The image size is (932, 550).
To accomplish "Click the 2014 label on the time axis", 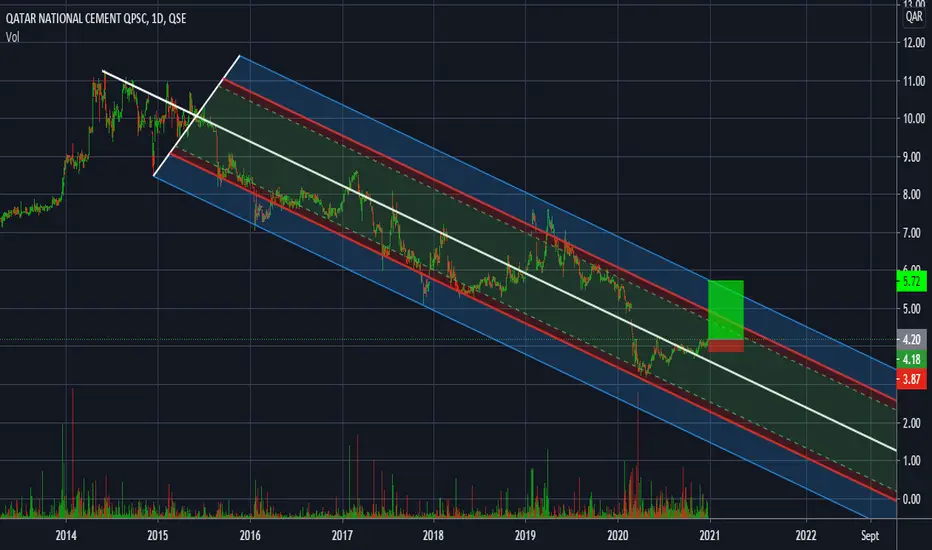I will (66, 535).
